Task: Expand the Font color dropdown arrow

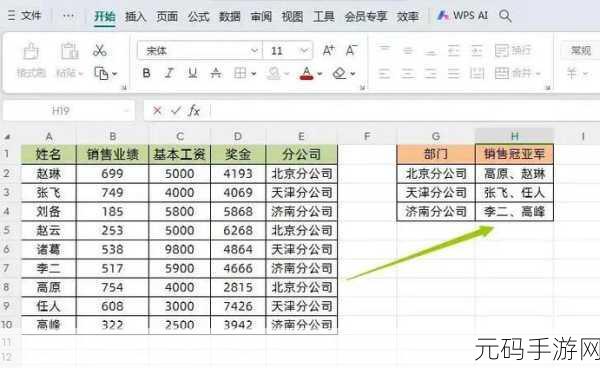Action: [x=320, y=73]
